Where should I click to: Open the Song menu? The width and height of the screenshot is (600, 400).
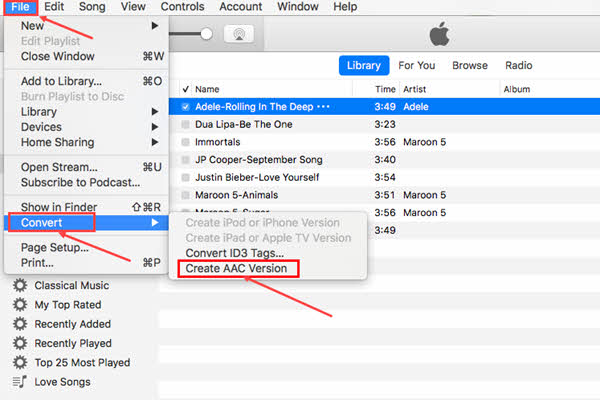point(92,7)
